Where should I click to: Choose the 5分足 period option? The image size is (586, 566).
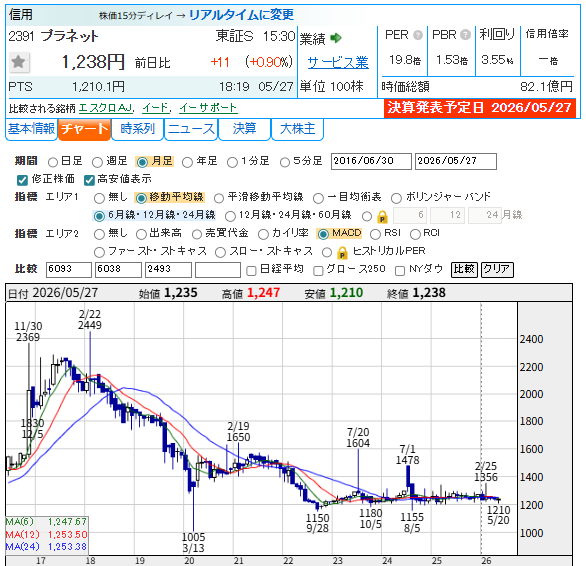[285, 162]
